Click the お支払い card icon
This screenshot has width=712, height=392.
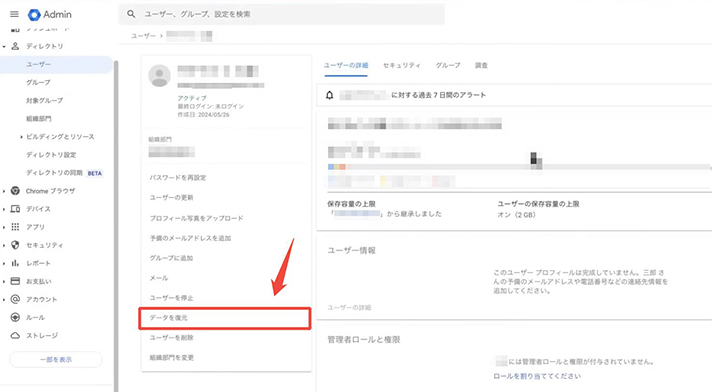(x=15, y=281)
